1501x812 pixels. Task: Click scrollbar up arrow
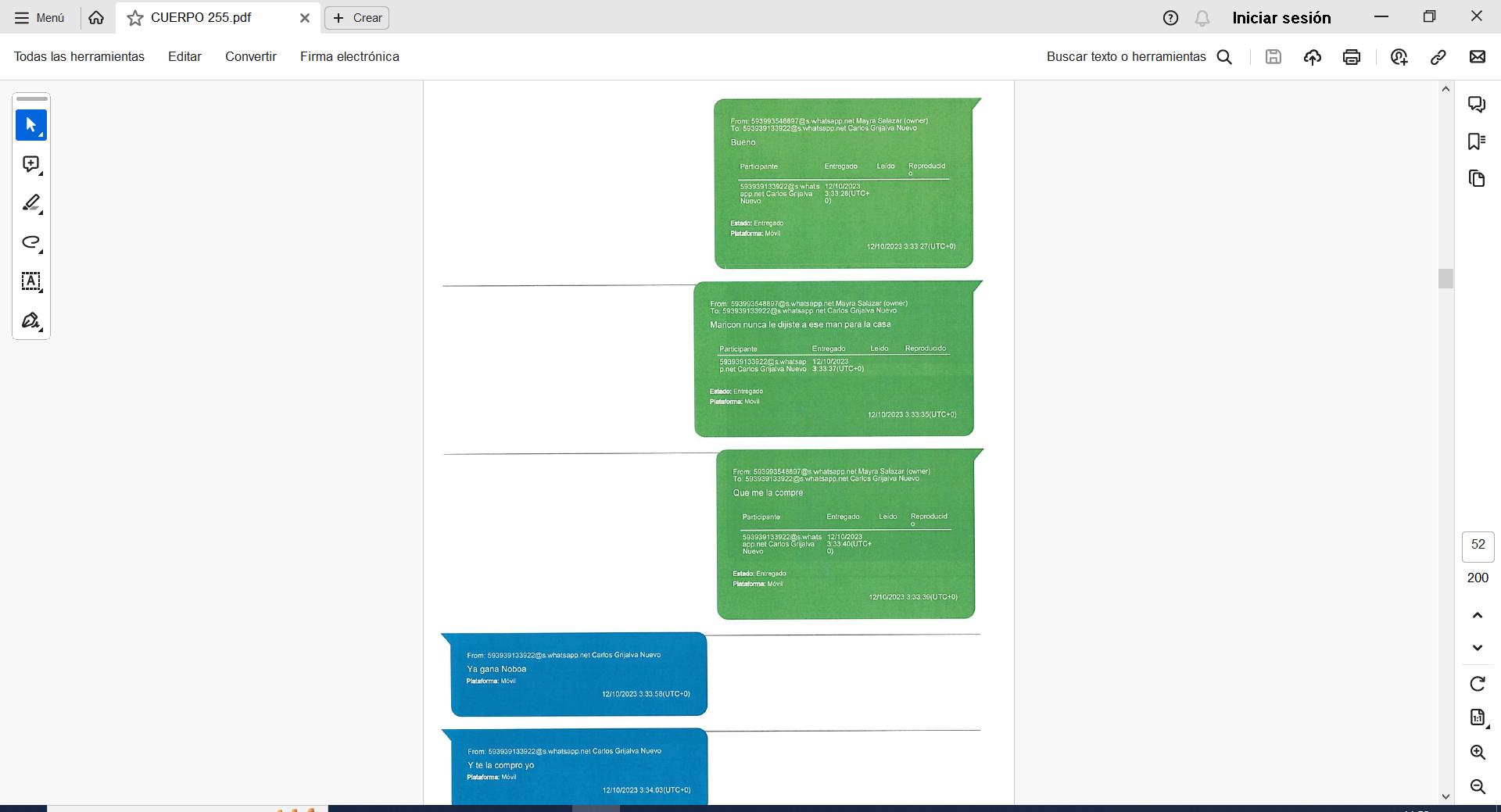coord(1445,89)
